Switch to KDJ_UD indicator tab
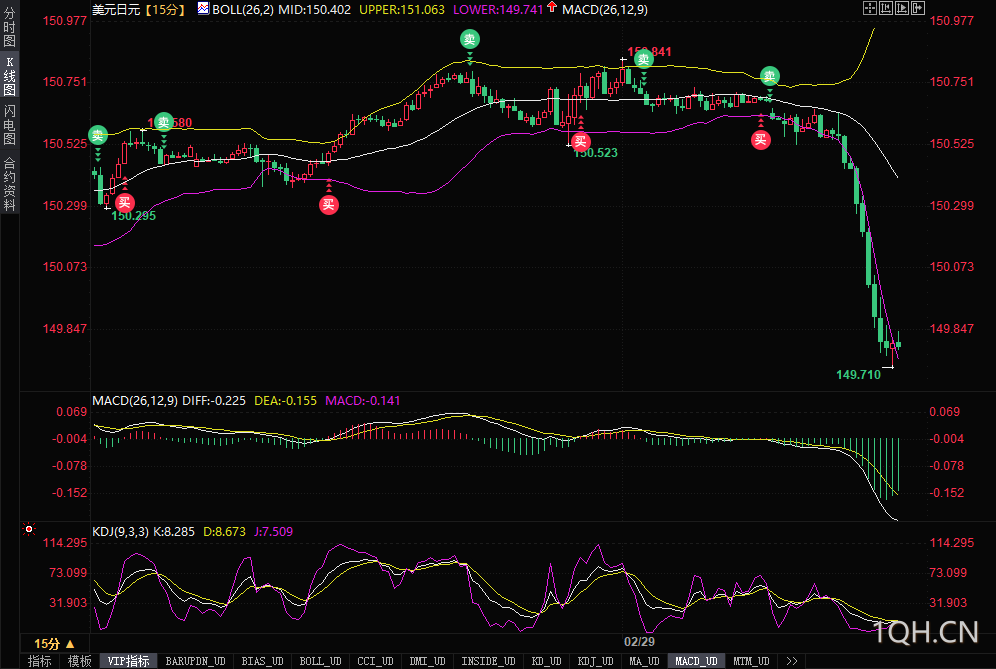 pos(595,661)
